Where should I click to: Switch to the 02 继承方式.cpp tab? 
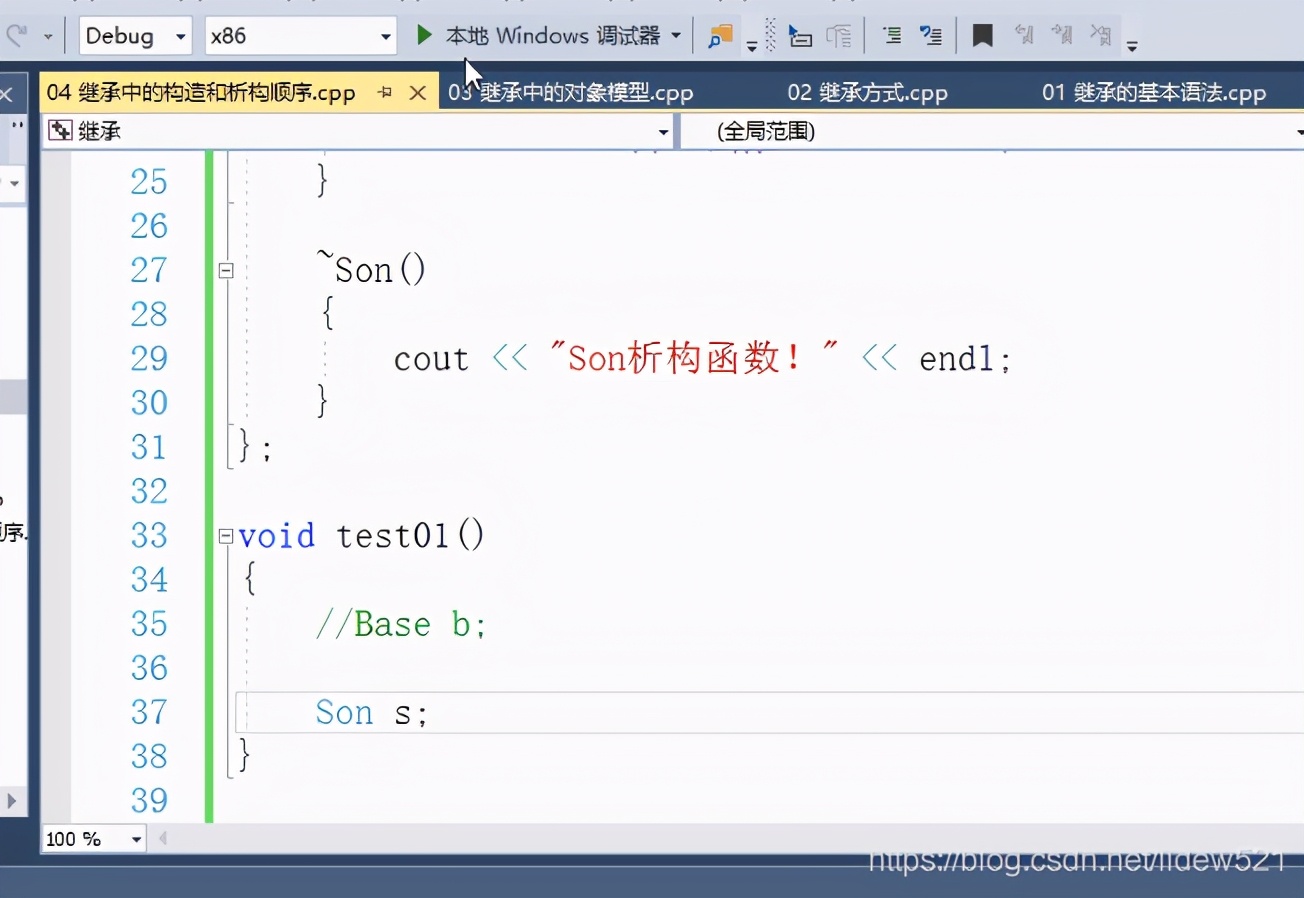click(868, 91)
